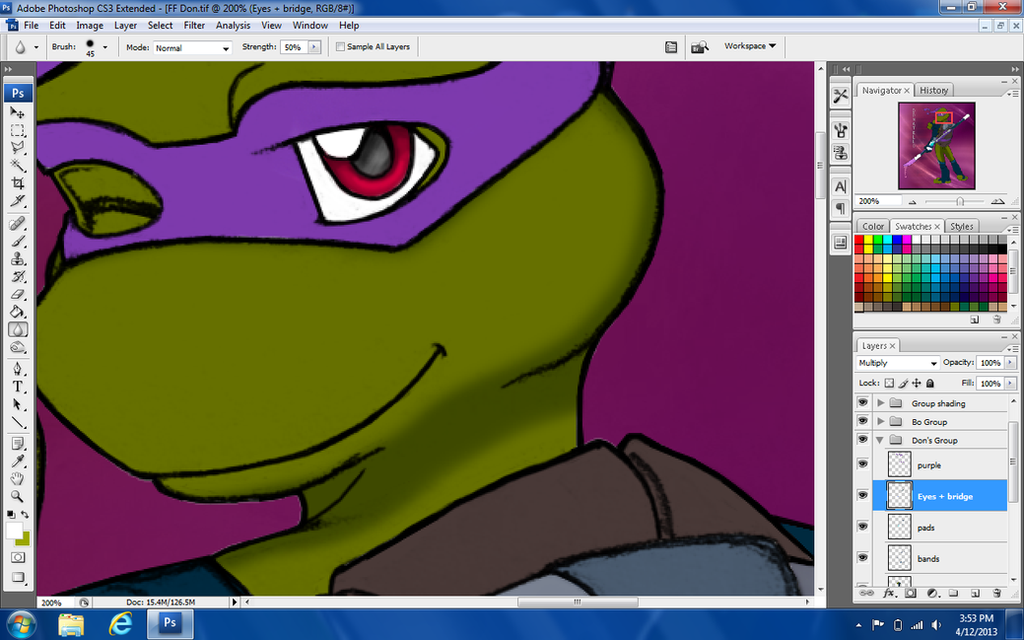Toggle lock all for the layer

(930, 383)
